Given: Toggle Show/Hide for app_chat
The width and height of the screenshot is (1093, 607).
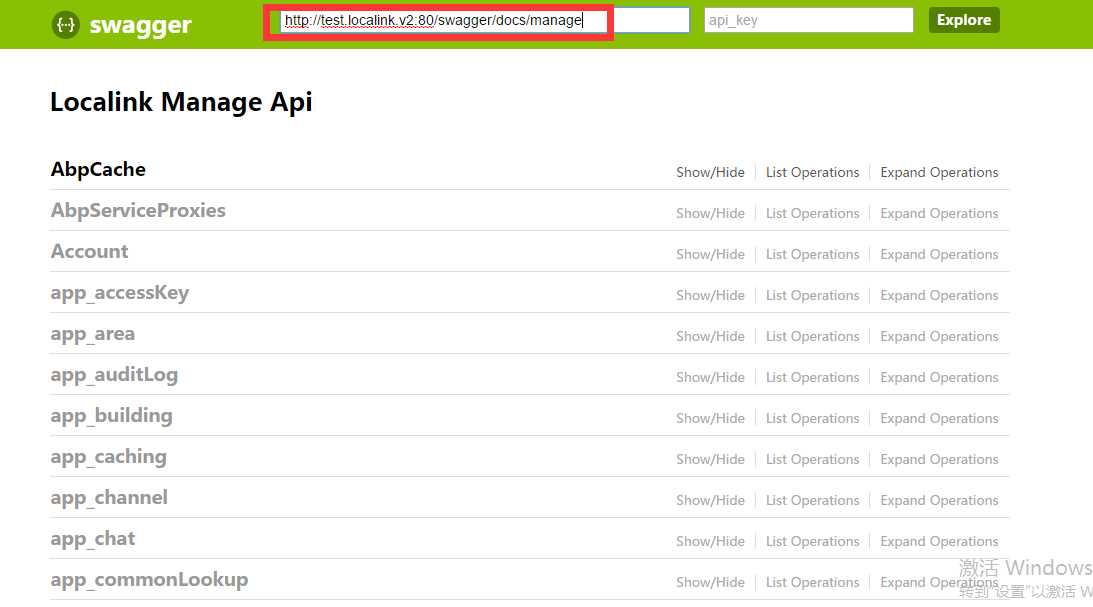Looking at the screenshot, I should [710, 541].
